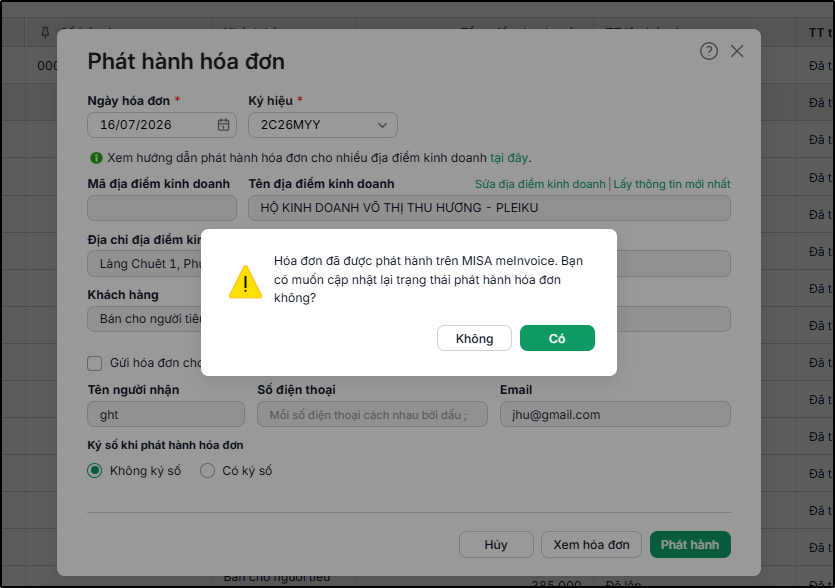Click the green Phát hành button
The height and width of the screenshot is (588, 835).
coord(690,544)
